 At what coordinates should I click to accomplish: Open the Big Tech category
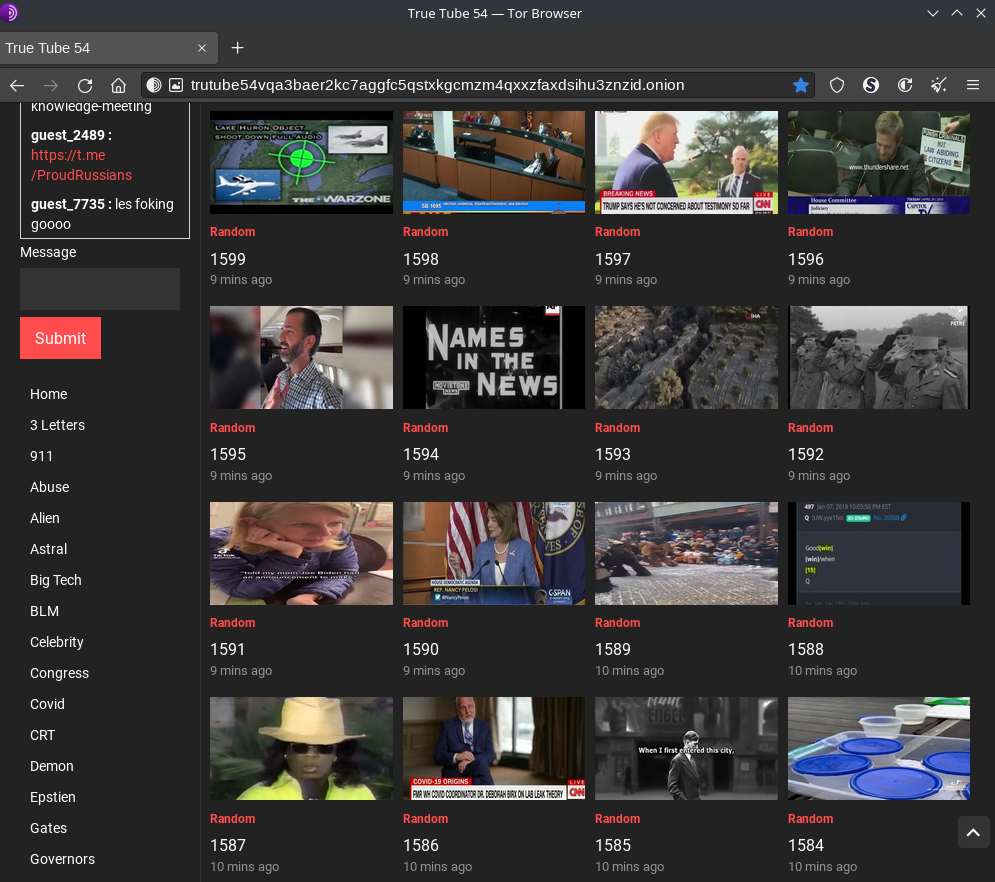(56, 581)
